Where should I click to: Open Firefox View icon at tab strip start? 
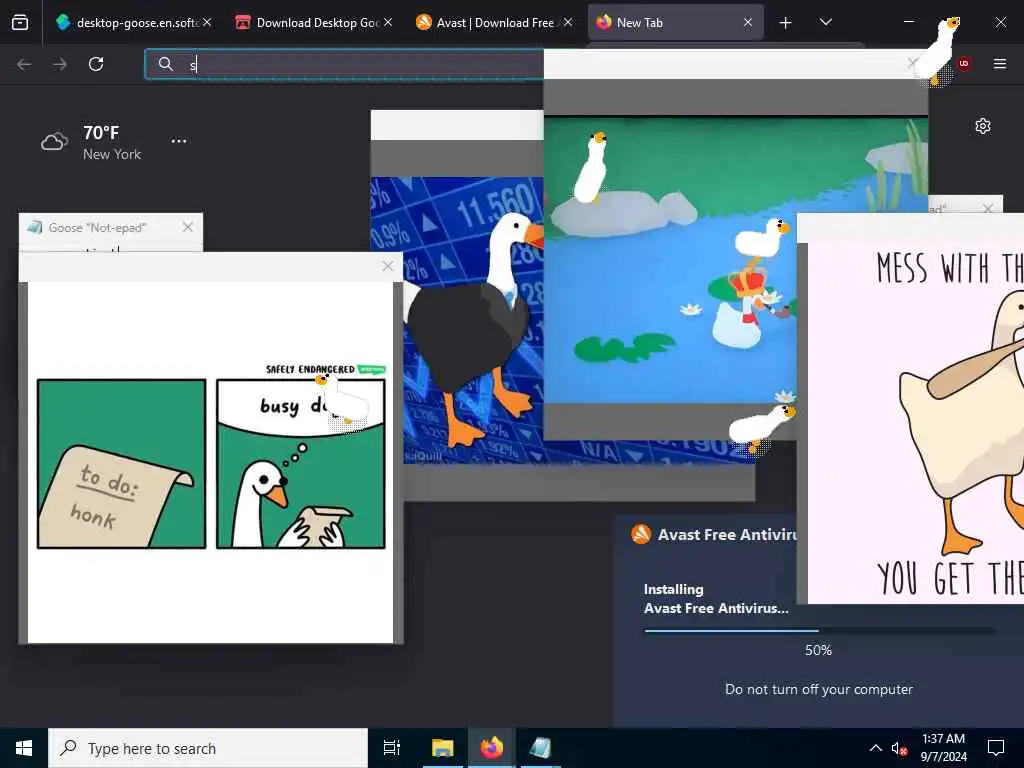20,23
